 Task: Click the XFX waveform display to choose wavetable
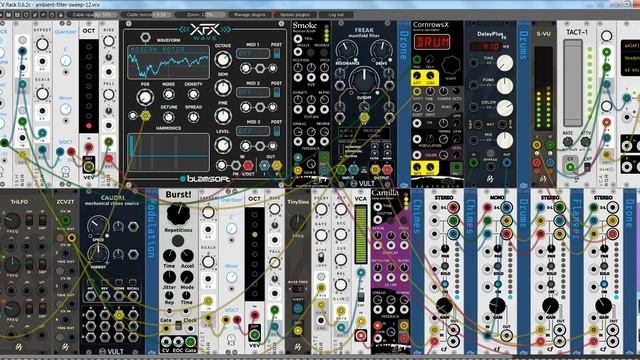(x=168, y=62)
